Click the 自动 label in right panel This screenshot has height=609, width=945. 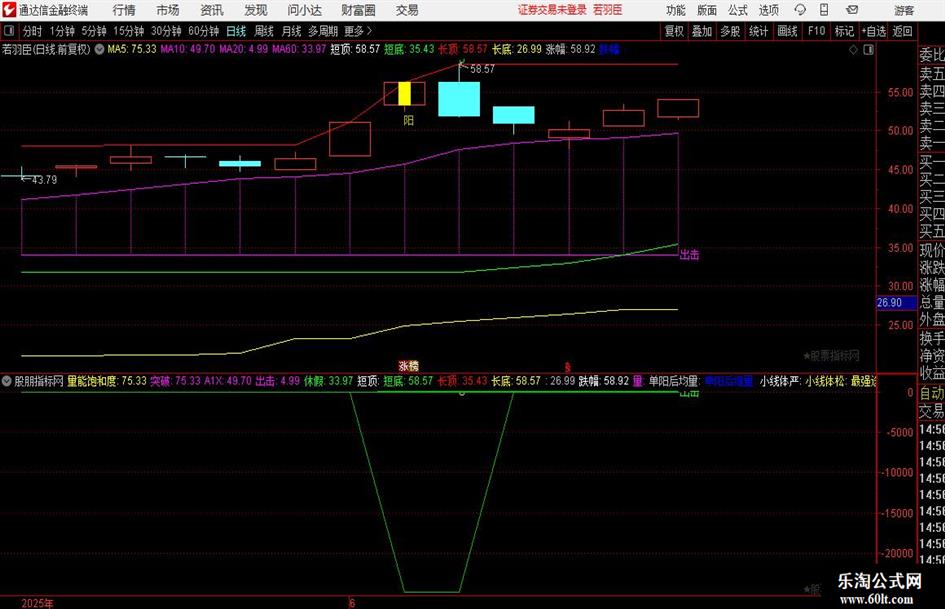click(932, 393)
